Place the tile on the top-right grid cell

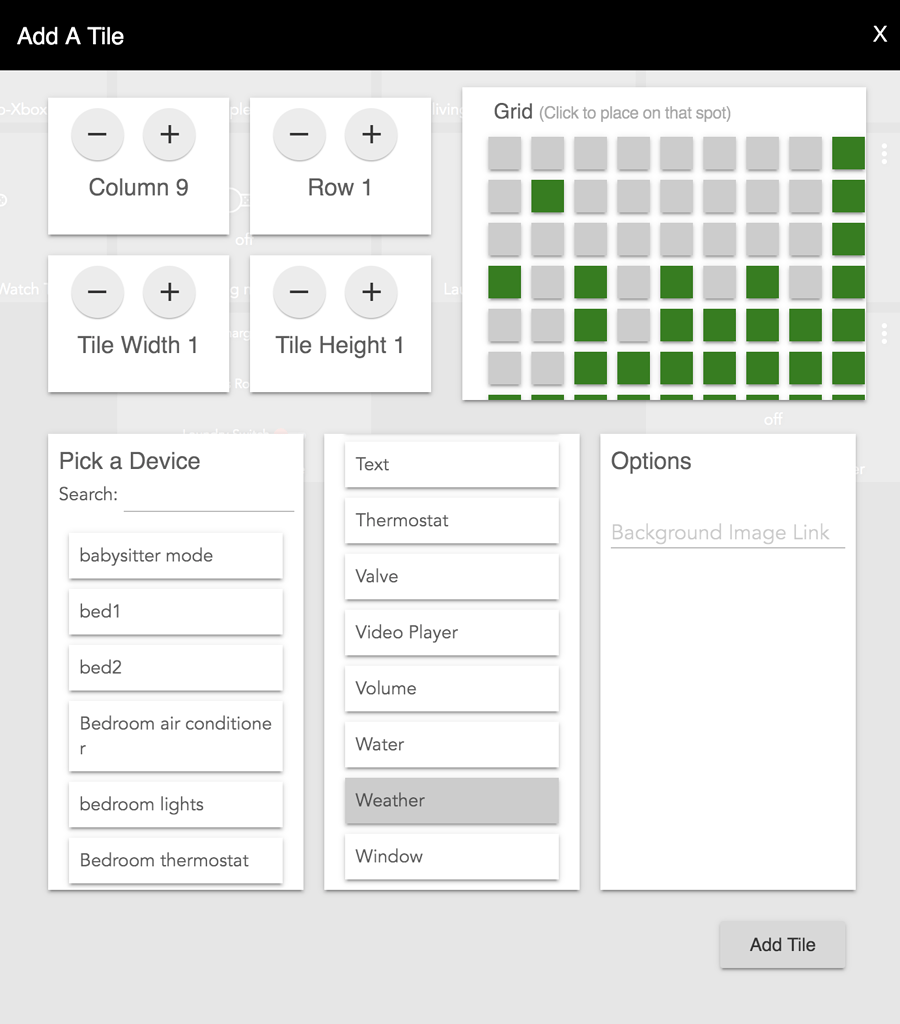(847, 153)
